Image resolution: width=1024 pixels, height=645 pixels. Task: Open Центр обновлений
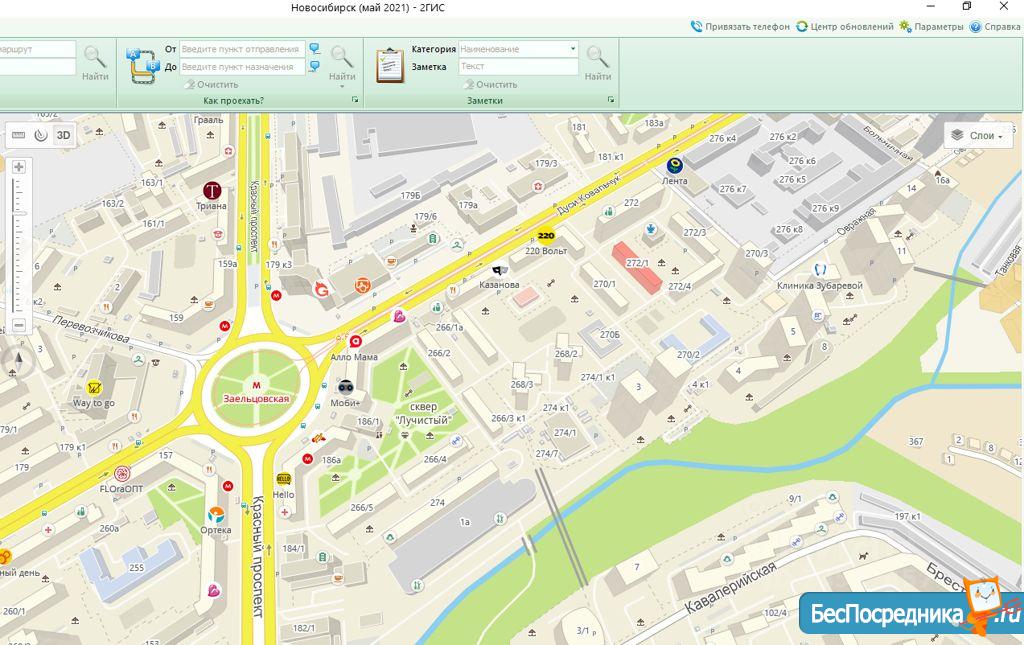pos(845,27)
